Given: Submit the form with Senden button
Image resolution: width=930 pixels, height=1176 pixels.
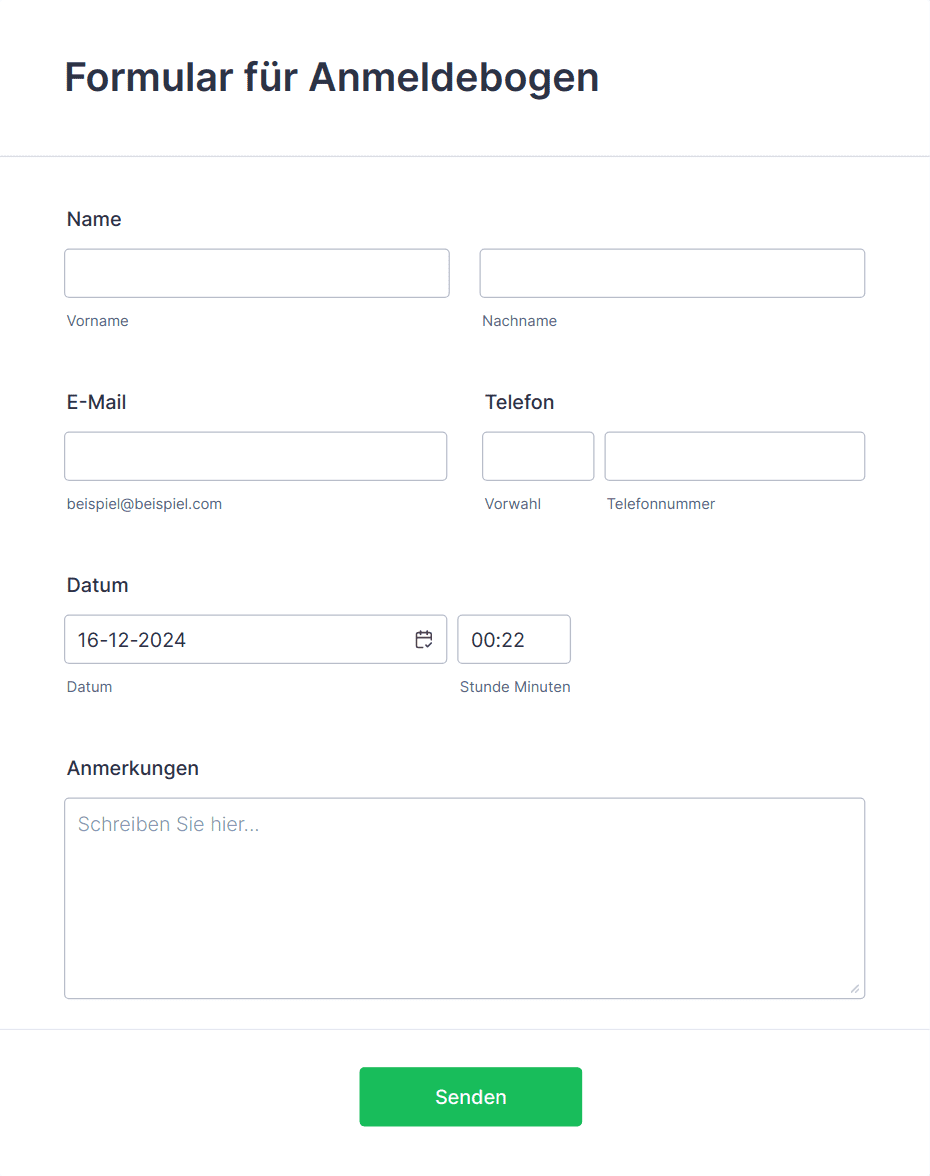Looking at the screenshot, I should tap(470, 1096).
